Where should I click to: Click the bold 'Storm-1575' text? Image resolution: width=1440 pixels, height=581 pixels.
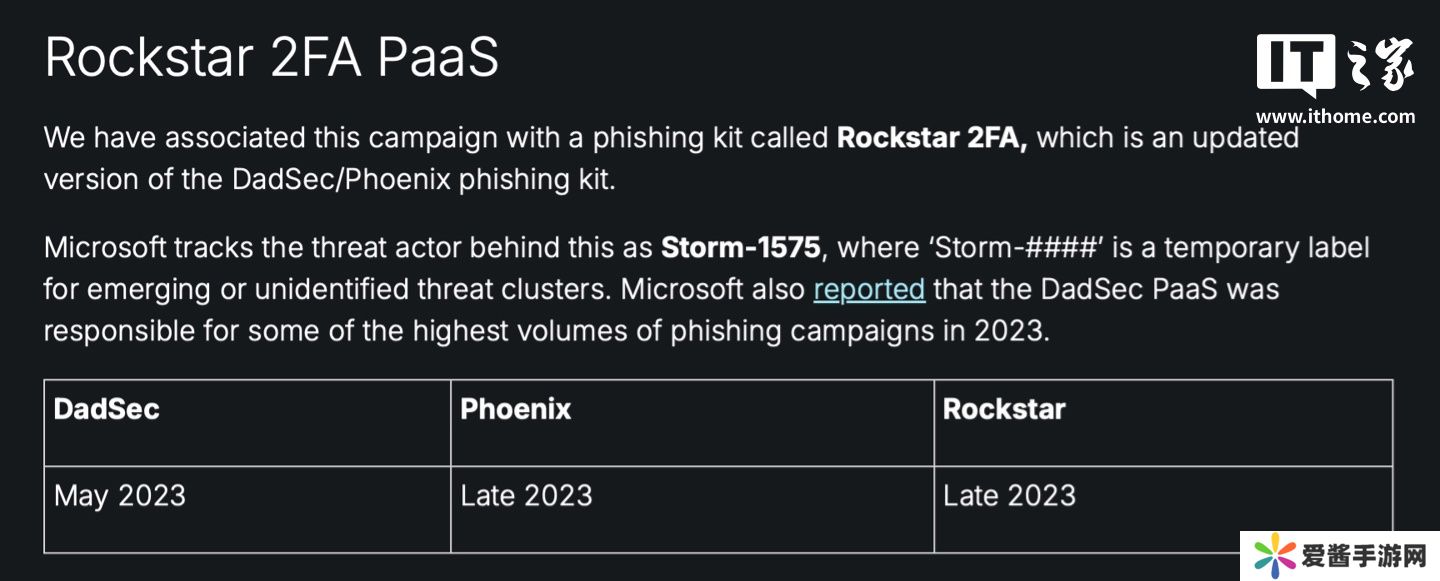pos(740,247)
